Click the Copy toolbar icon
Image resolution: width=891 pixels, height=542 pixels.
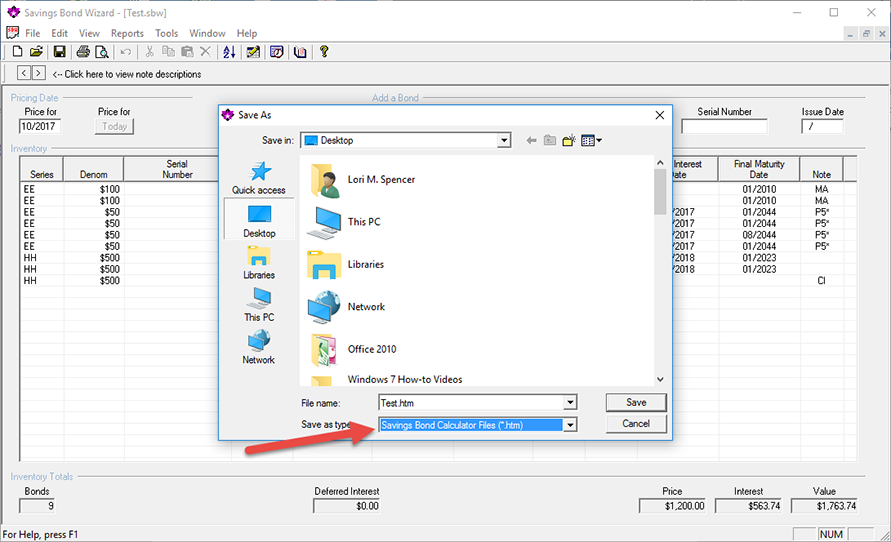coord(168,52)
